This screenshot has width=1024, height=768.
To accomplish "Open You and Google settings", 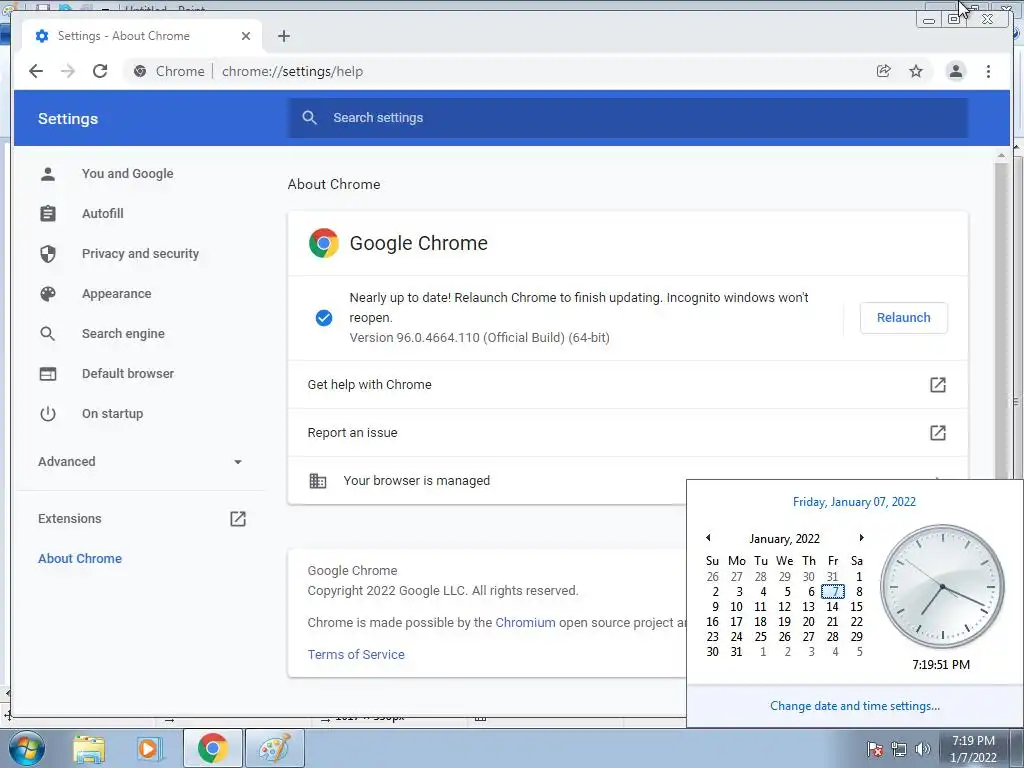I will click(127, 174).
